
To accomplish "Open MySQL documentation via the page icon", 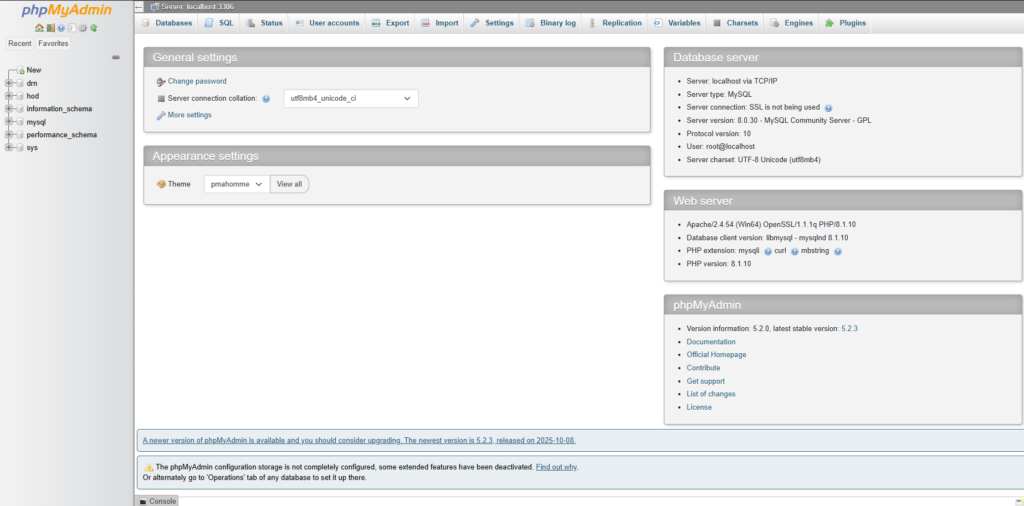I will [x=72, y=28].
